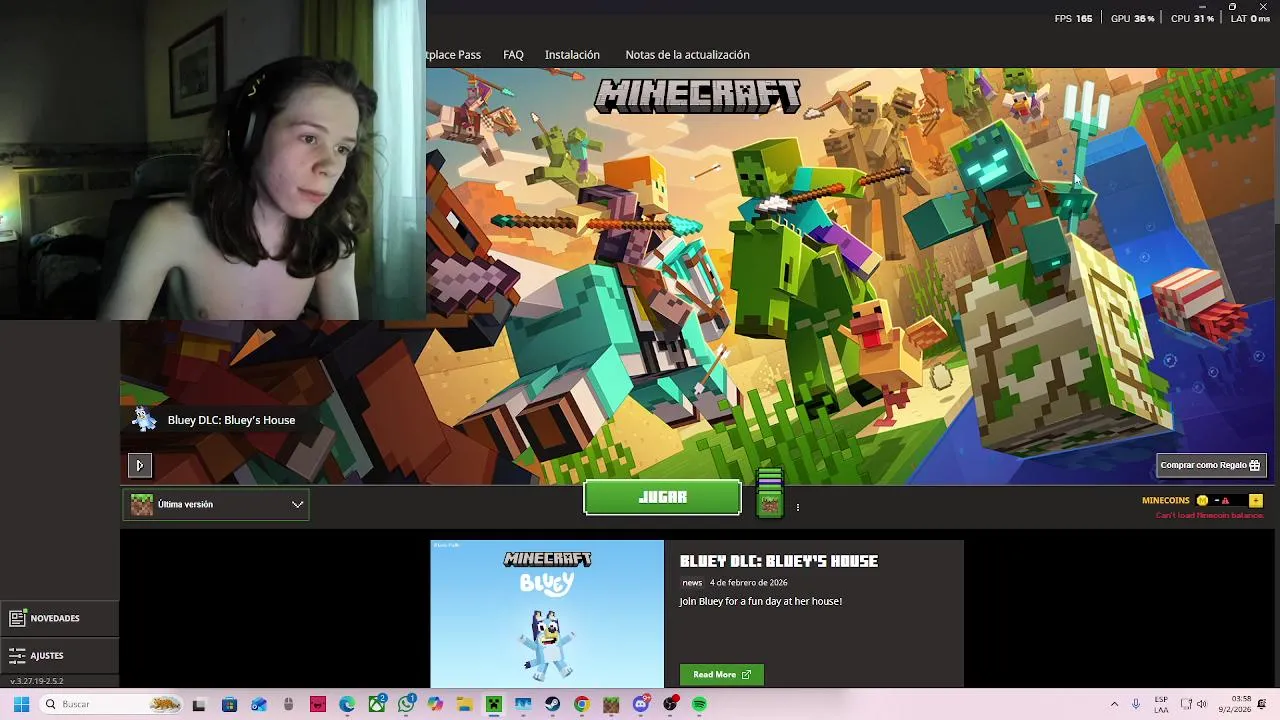The width and height of the screenshot is (1280, 720).
Task: Open the Xbox app on the taskbar
Action: pyautogui.click(x=377, y=704)
